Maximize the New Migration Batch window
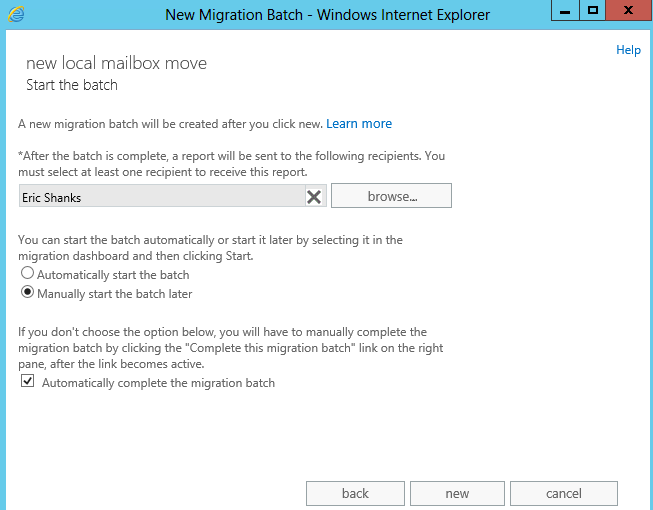 593,10
